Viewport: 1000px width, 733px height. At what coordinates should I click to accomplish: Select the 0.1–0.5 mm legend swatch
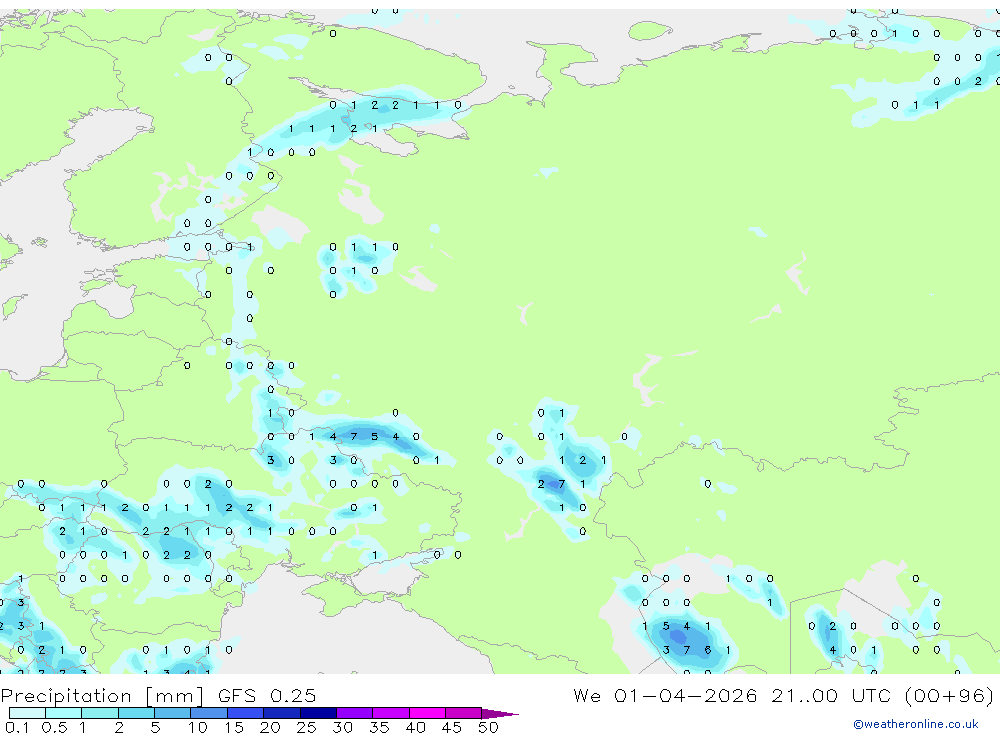[27, 713]
